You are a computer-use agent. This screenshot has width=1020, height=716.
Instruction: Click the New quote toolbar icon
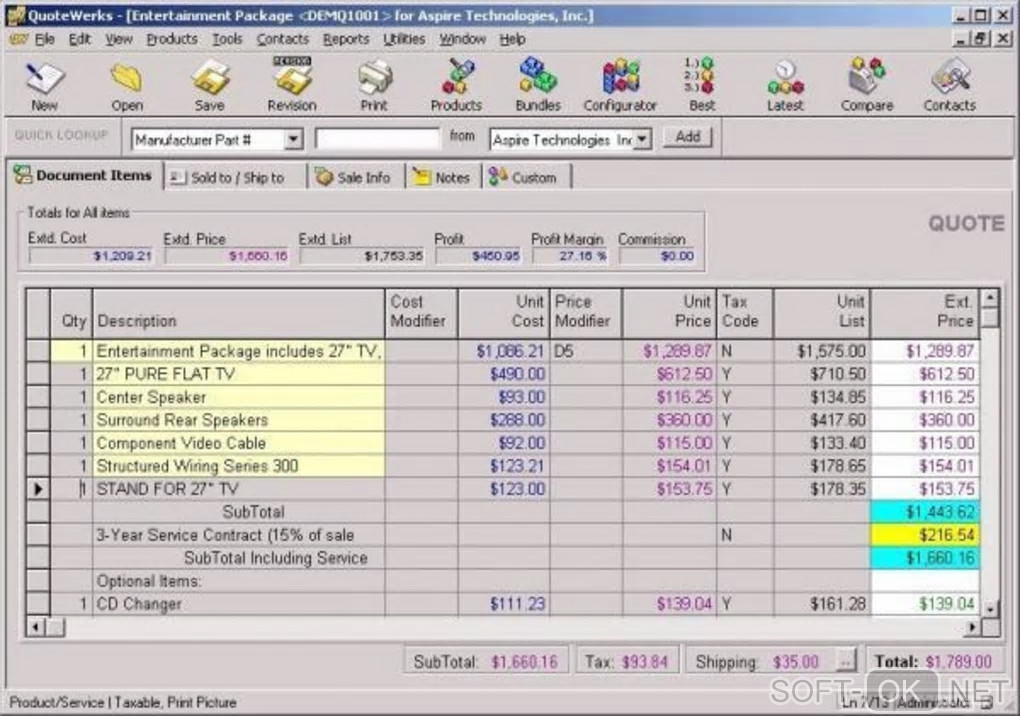(x=44, y=85)
